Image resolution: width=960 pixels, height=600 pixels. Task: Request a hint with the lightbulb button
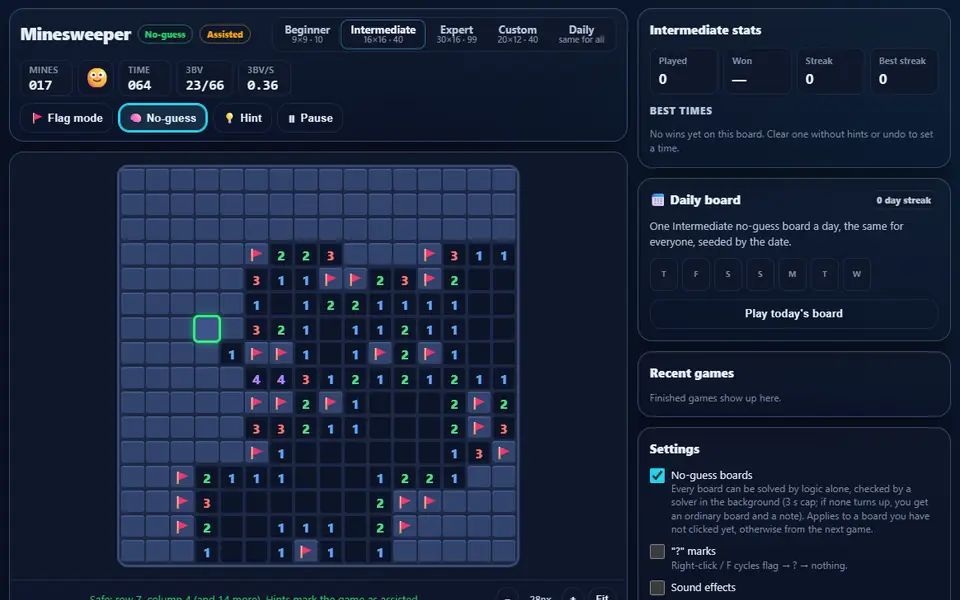(x=243, y=118)
